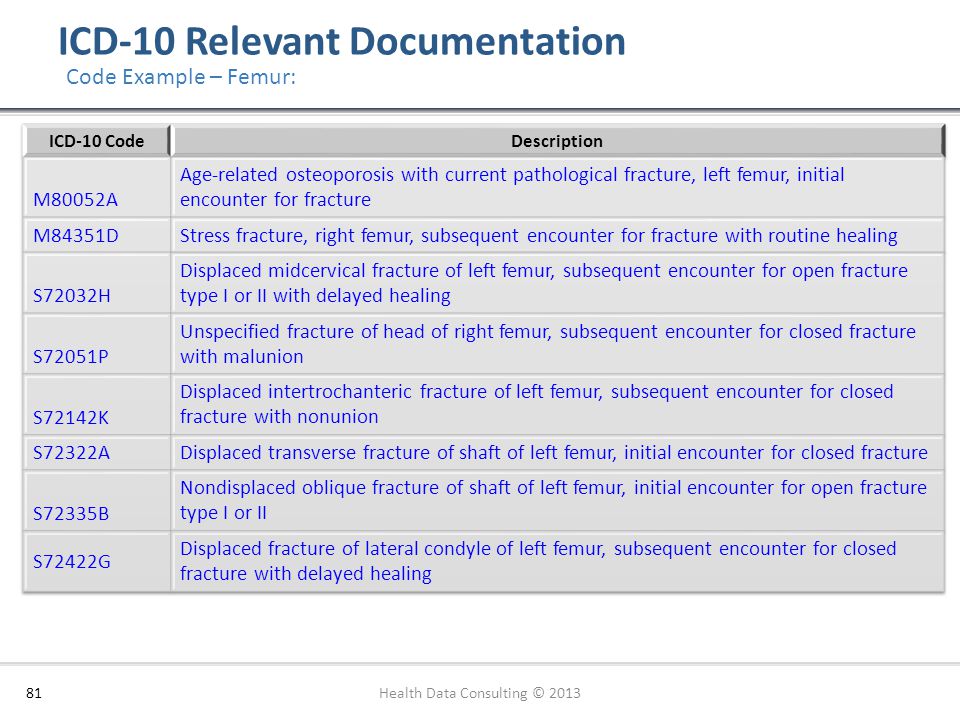Select the 'Nondisplaced oblique fracture of shaft' description
The image size is (960, 720).
(x=558, y=501)
